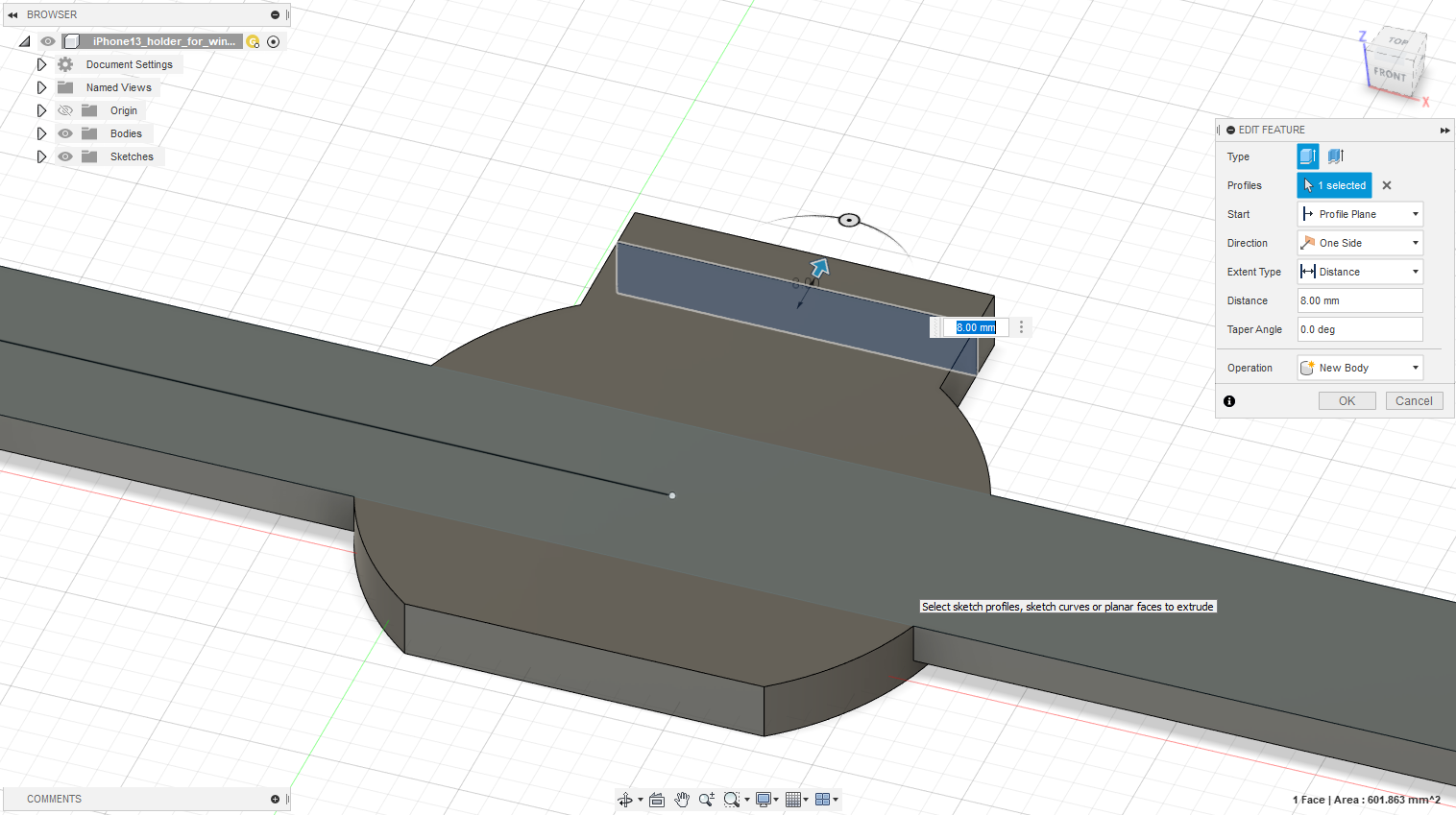The height and width of the screenshot is (815, 1456).
Task: Expand Edit Feature panel double arrows
Action: point(1444,130)
